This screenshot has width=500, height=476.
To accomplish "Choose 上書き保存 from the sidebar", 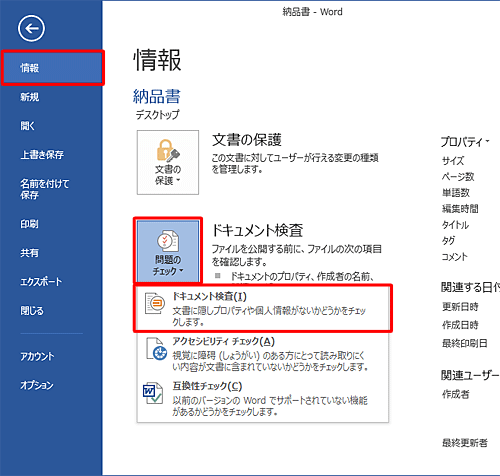I will coord(42,155).
